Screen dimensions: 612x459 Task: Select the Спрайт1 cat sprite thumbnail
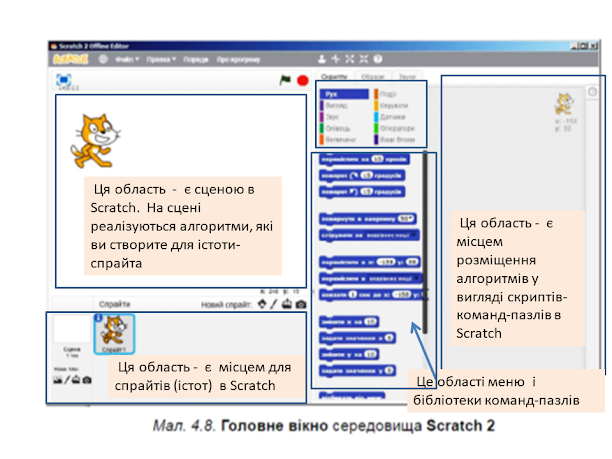click(114, 334)
